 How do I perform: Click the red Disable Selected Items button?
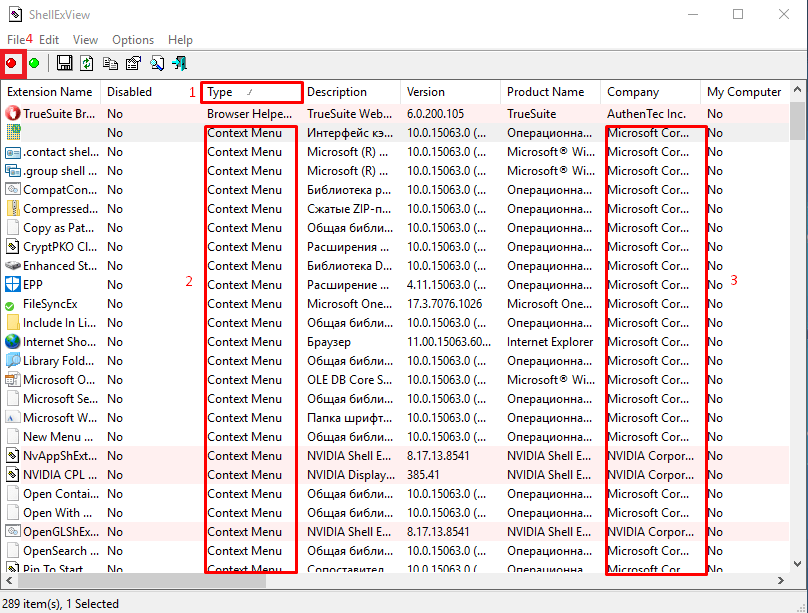point(12,63)
